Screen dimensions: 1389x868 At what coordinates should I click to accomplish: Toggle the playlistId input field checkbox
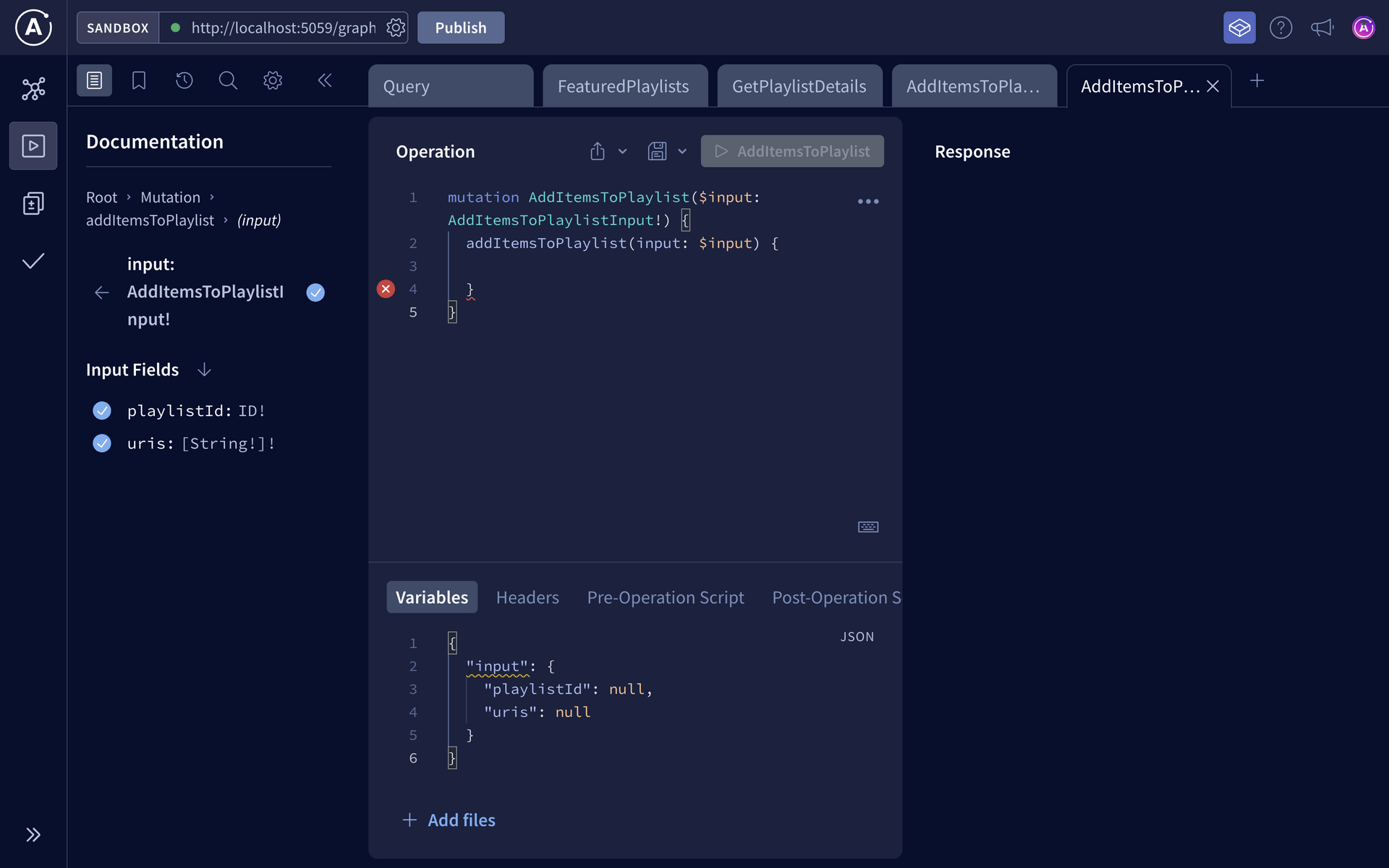tap(102, 410)
